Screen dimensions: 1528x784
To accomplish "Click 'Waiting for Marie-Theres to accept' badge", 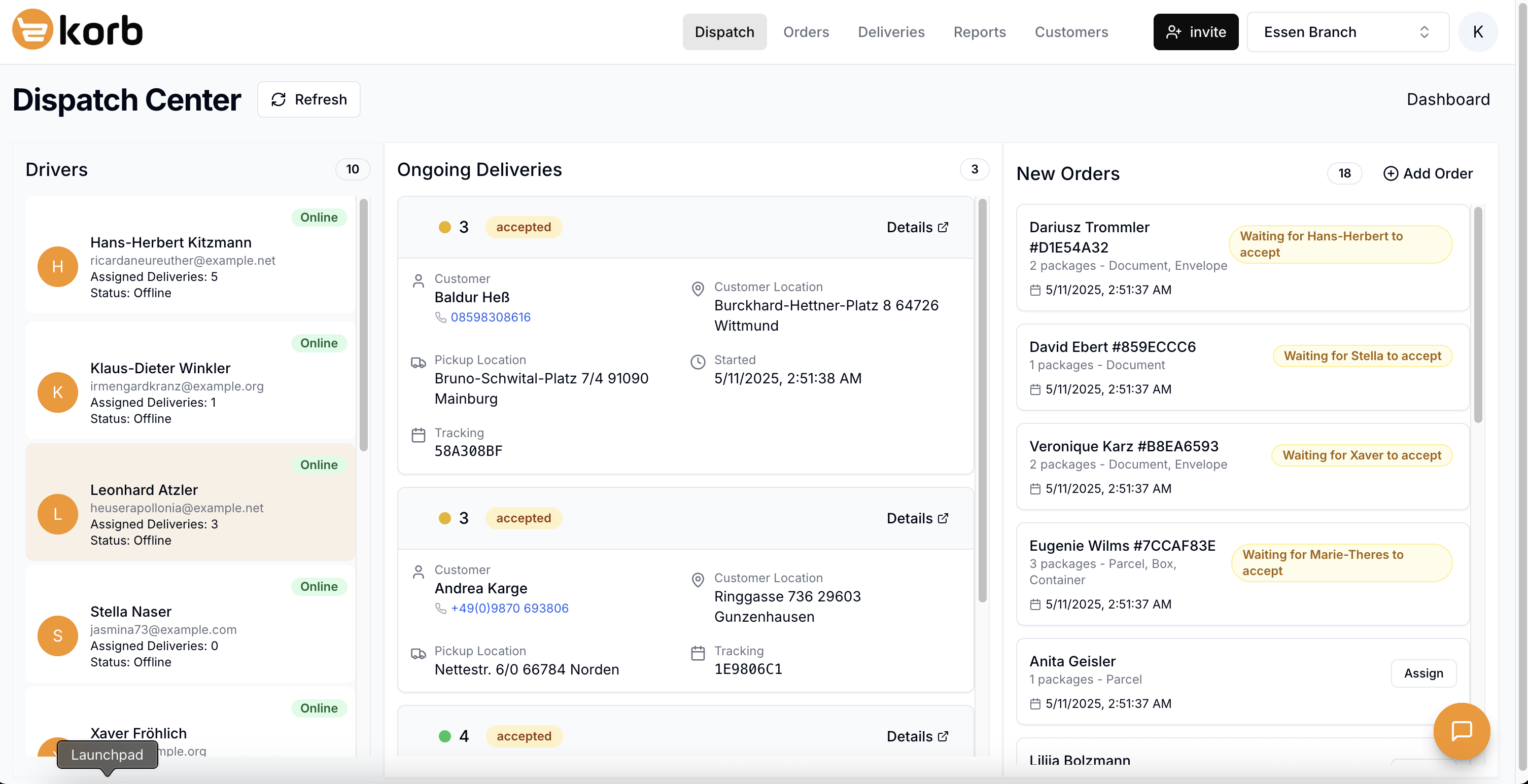I will tap(1342, 563).
